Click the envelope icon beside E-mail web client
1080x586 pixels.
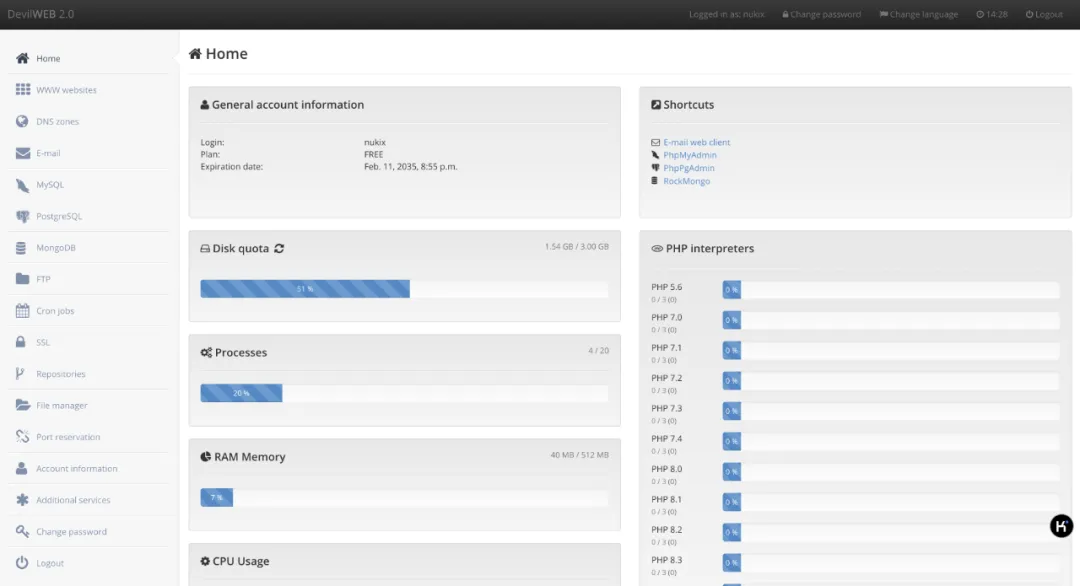pyautogui.click(x=655, y=143)
